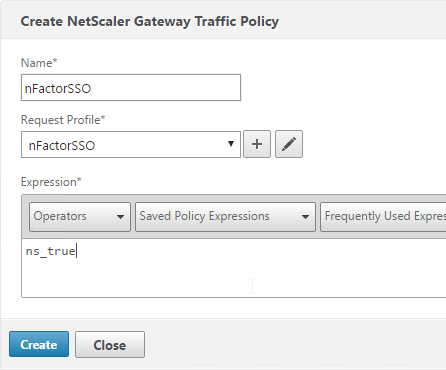Add a new request profile with plus icon

point(257,144)
